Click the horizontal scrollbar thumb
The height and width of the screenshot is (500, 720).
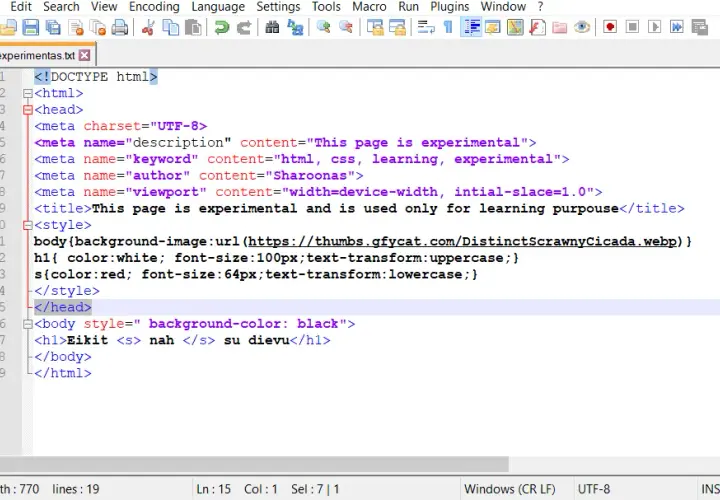254,464
